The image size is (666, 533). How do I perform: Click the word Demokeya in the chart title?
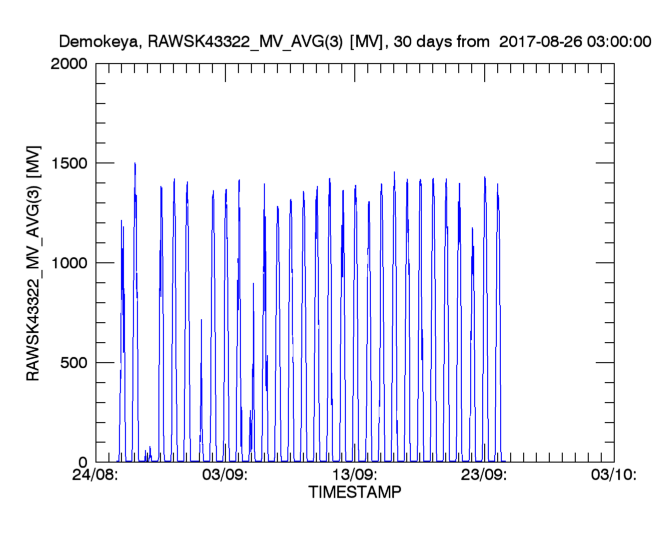coord(95,43)
